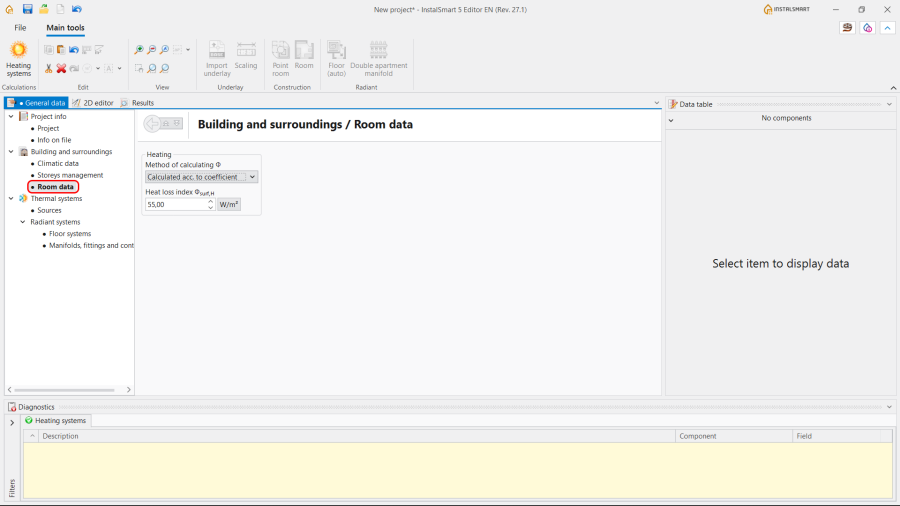
Task: Select Manifolds, fittings tree item
Action: click(x=91, y=246)
